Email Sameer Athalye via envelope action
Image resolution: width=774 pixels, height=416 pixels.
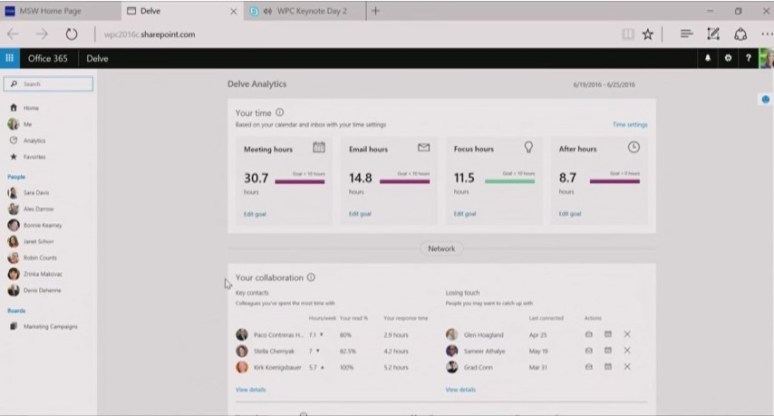[x=588, y=351]
